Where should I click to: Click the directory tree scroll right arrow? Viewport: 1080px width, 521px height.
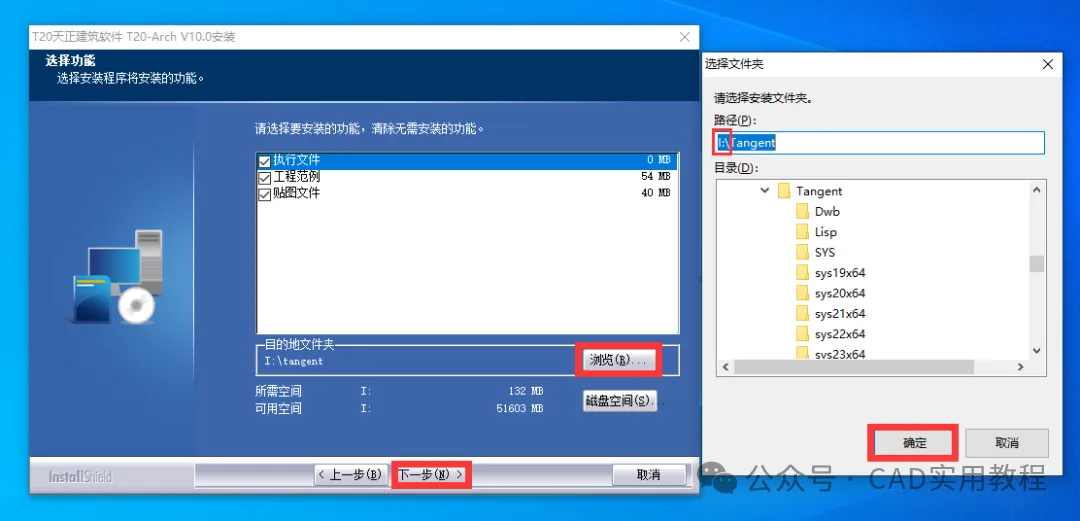[x=1021, y=368]
